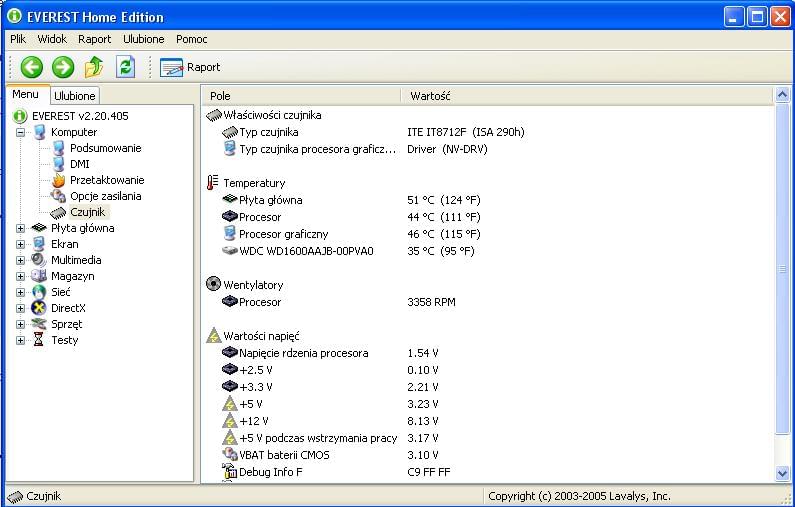Click the Temperatury thermometer icon

[212, 183]
